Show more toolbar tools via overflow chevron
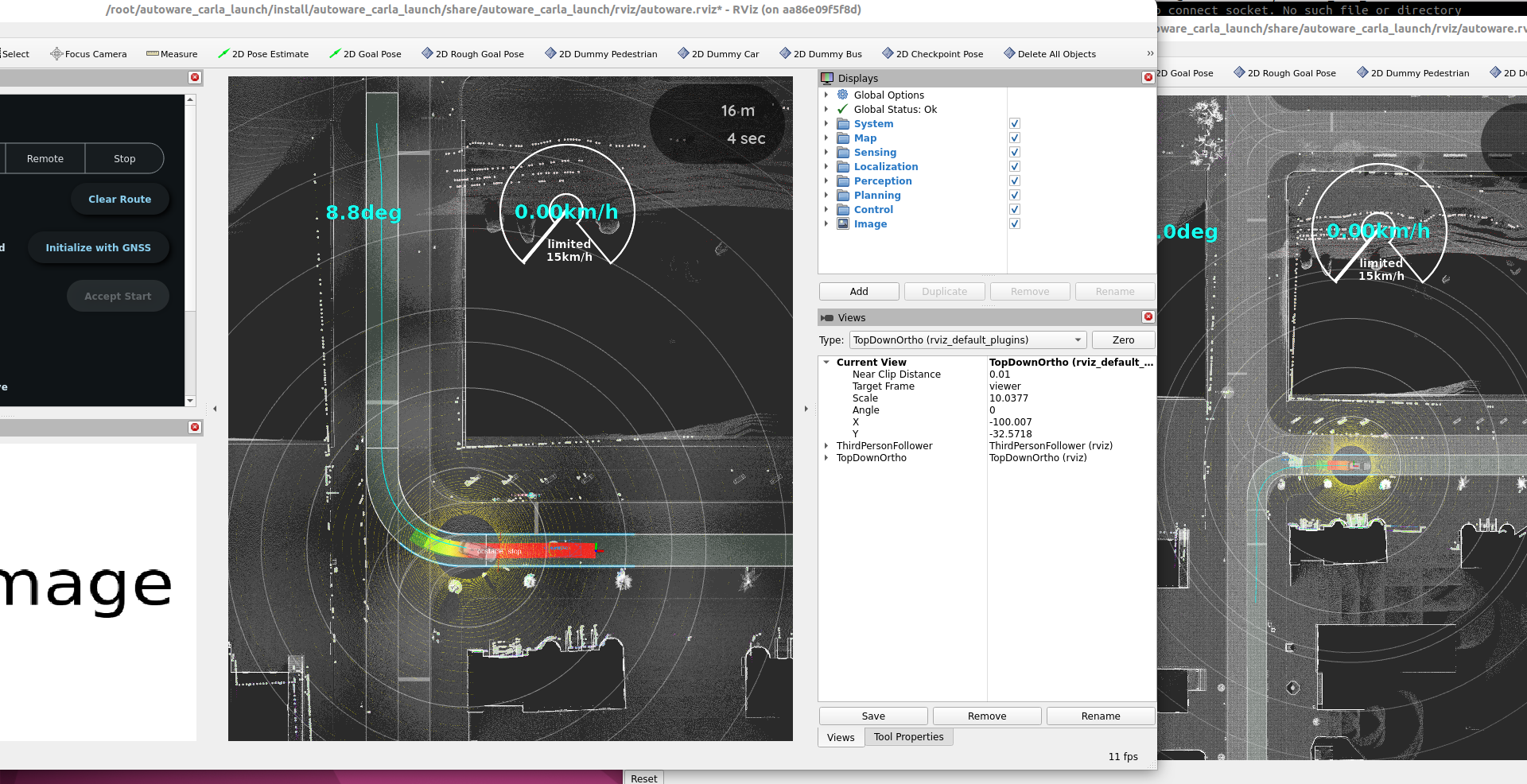 1149,53
